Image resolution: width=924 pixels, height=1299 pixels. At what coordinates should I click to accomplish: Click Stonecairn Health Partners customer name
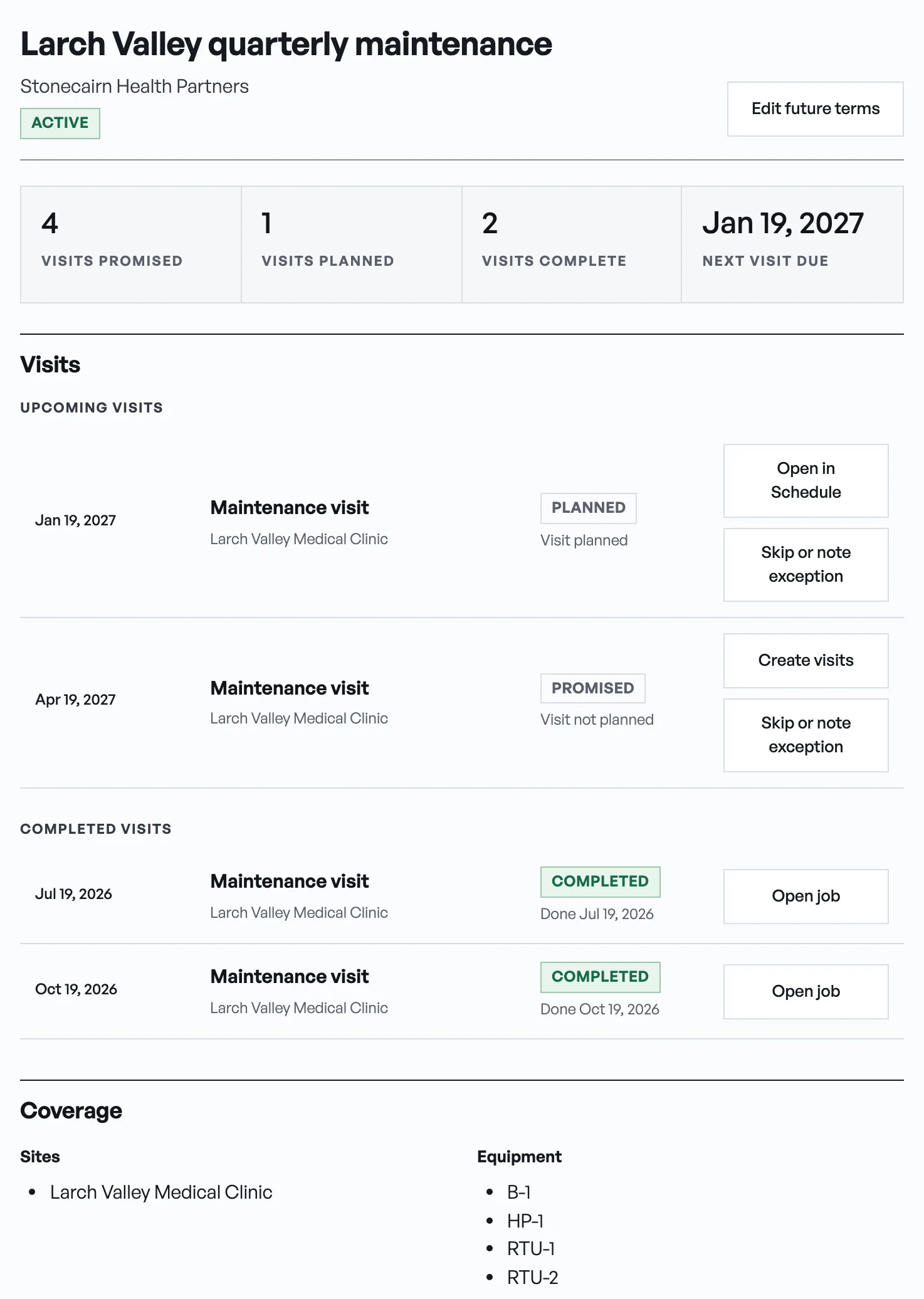pos(135,87)
